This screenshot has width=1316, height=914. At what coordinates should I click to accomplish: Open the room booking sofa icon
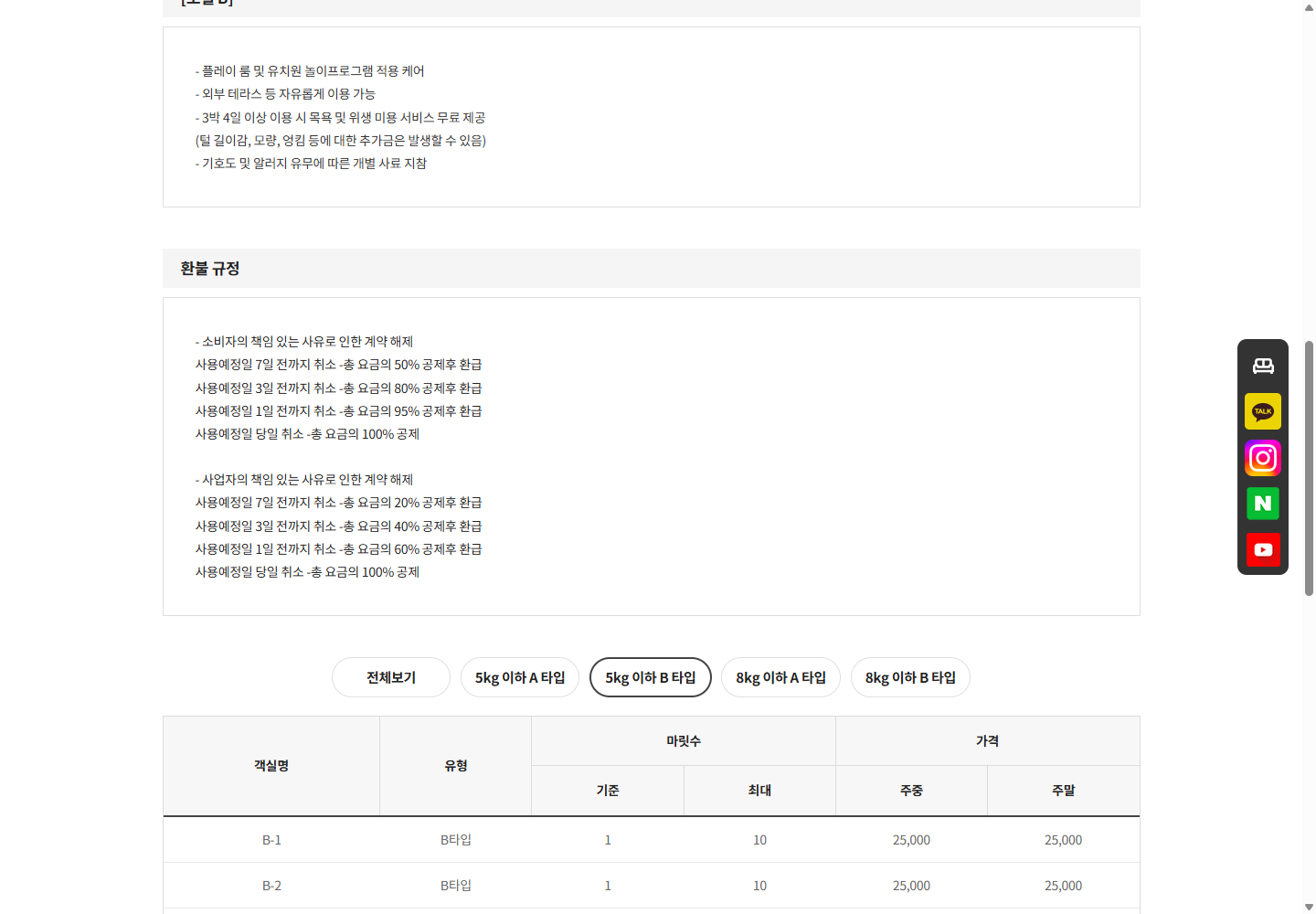click(1263, 366)
